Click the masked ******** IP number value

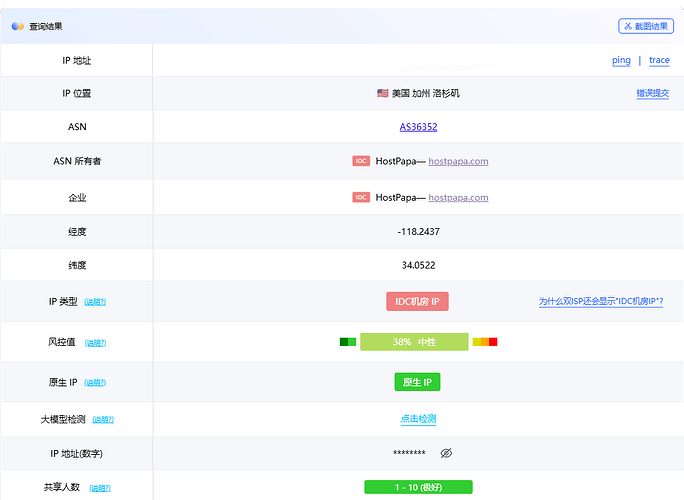coord(409,453)
